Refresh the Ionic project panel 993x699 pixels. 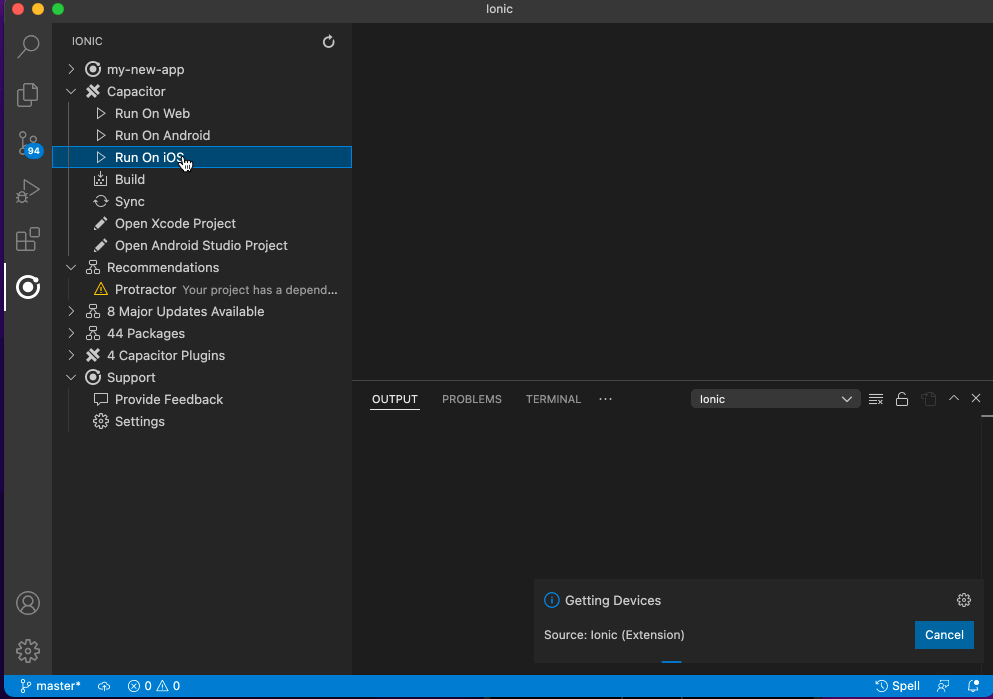[x=328, y=41]
